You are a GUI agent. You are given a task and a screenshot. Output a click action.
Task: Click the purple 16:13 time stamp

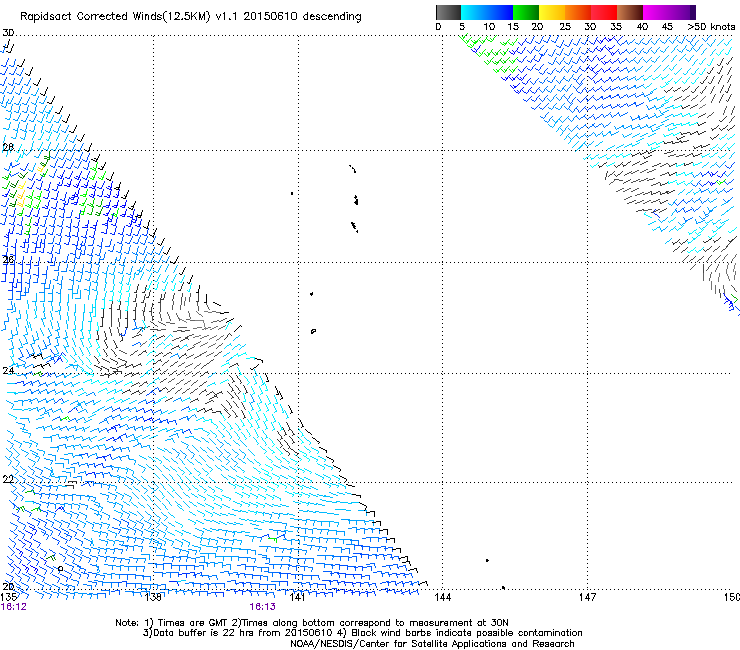coord(262,607)
